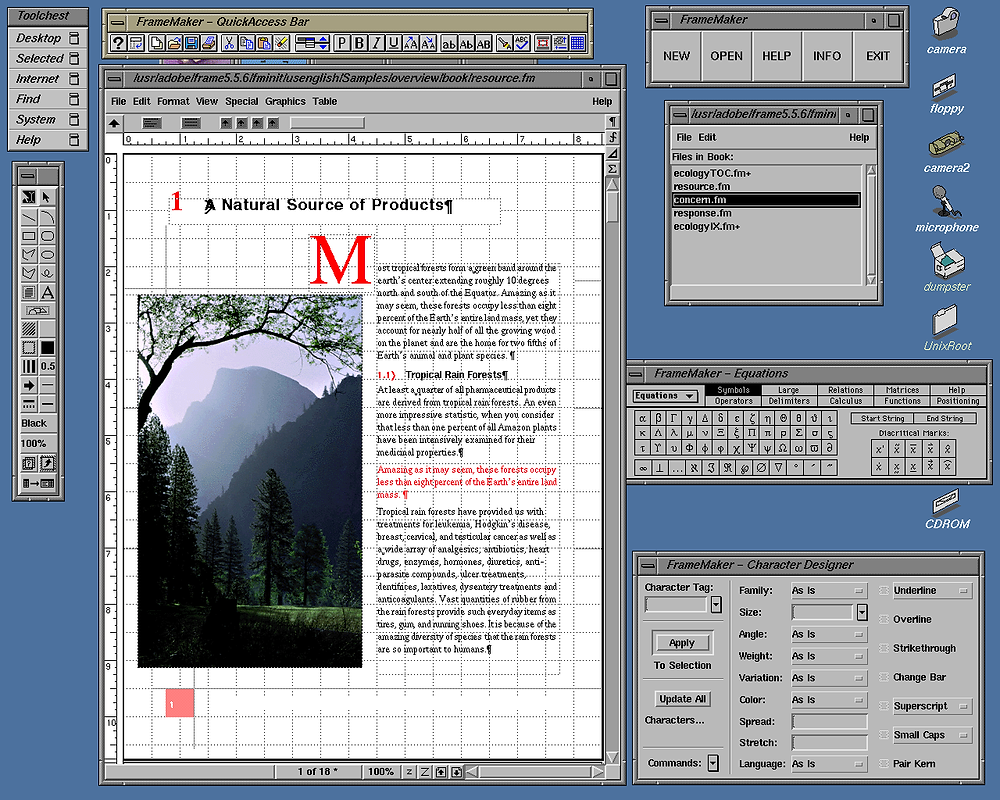Select the Smart Select text cursor tool
Image resolution: width=1000 pixels, height=800 pixels.
coord(29,197)
